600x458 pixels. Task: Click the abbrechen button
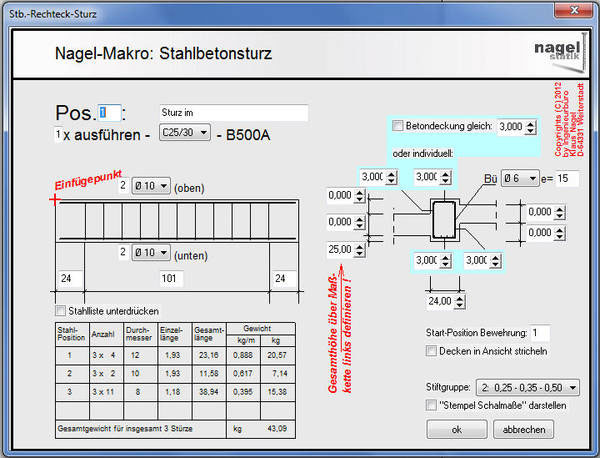523,429
